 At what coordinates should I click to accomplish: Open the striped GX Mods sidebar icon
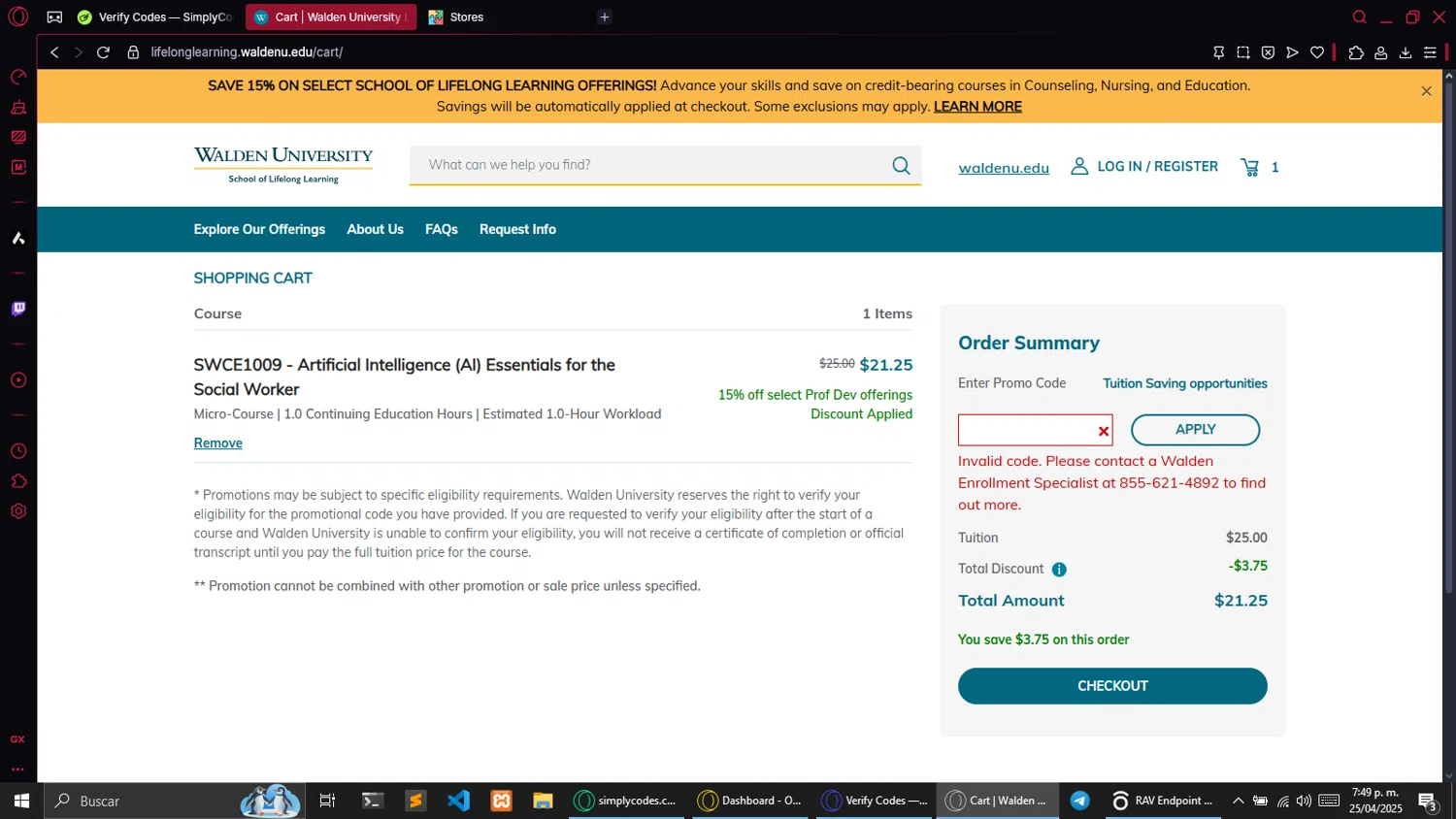tap(17, 137)
